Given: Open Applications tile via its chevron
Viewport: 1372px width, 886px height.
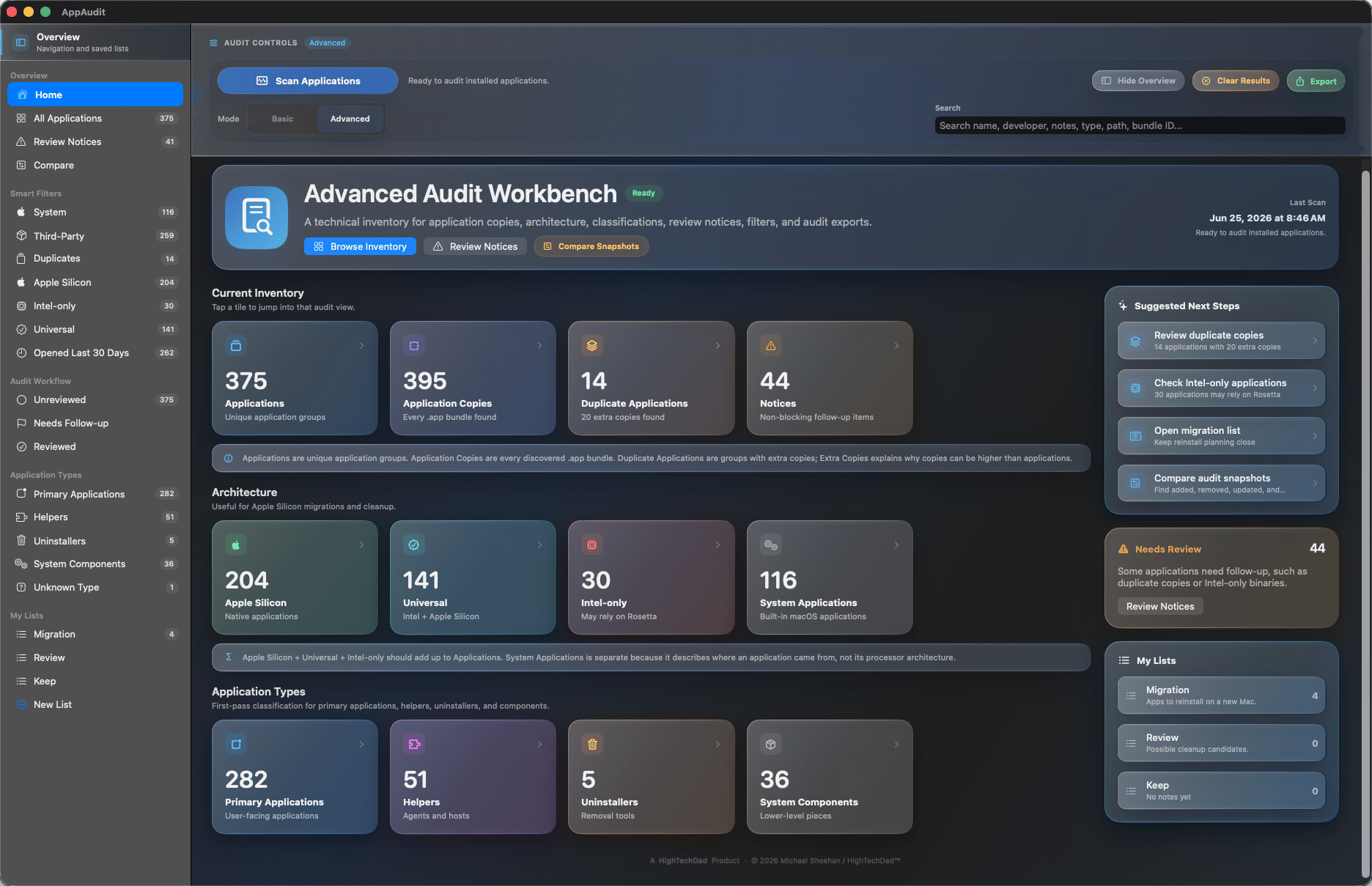Looking at the screenshot, I should (361, 346).
